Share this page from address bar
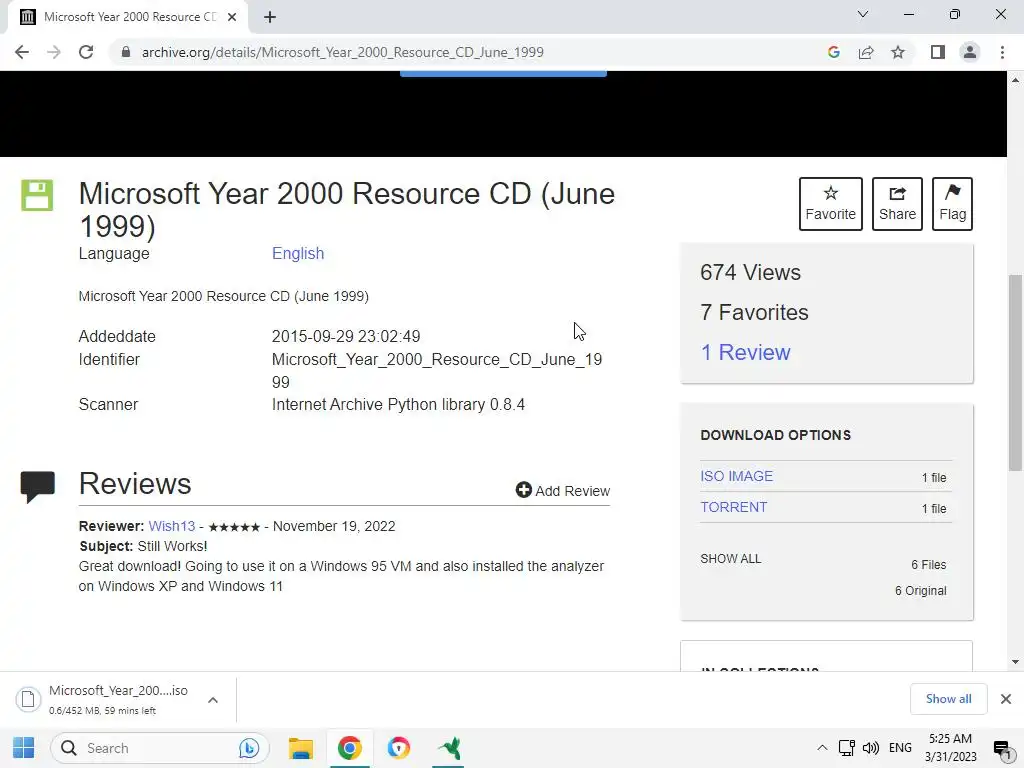Screen dimensions: 1024x768 pyautogui.click(x=866, y=52)
